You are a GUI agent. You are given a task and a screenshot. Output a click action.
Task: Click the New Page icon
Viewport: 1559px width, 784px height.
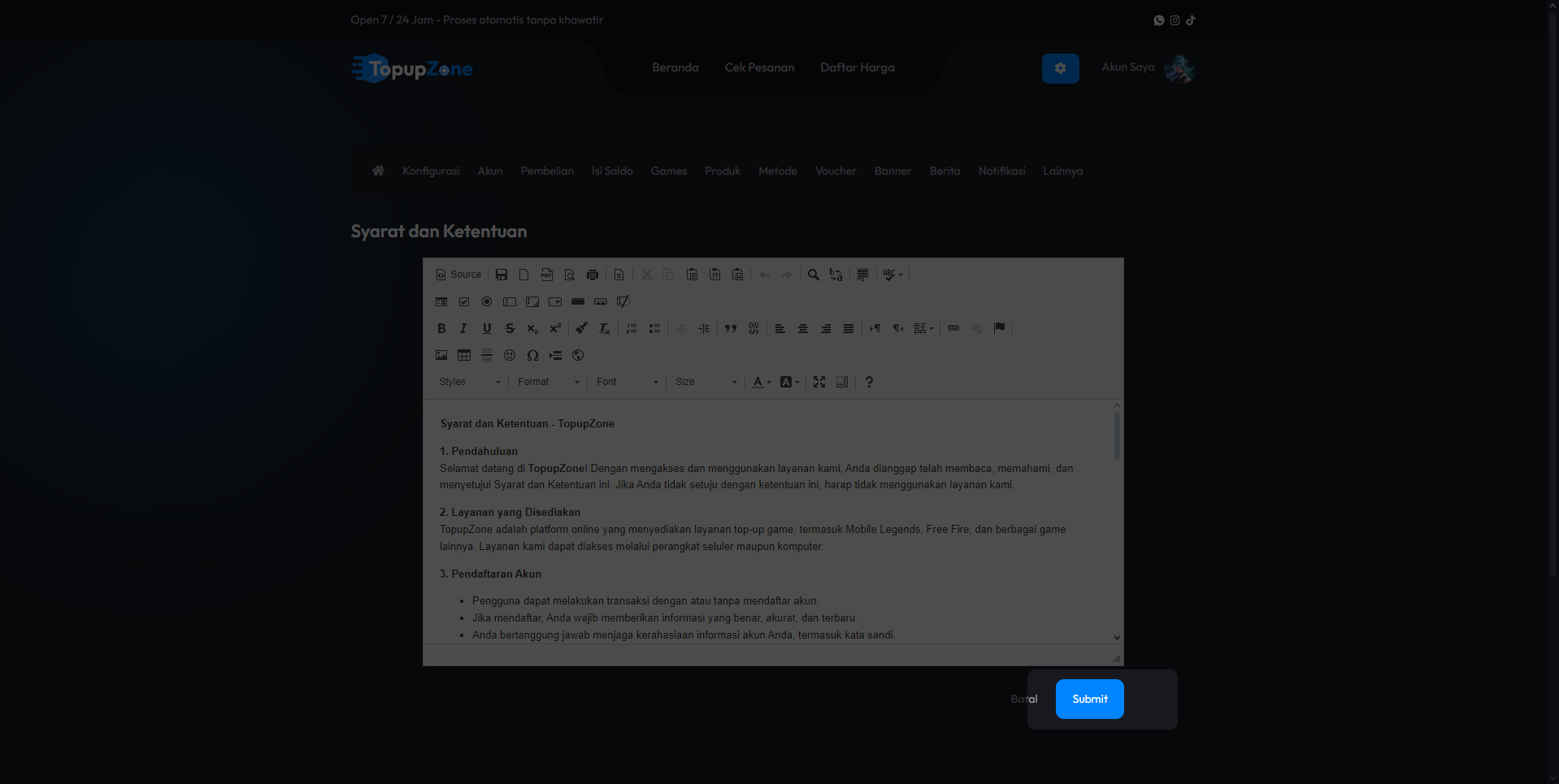524,275
